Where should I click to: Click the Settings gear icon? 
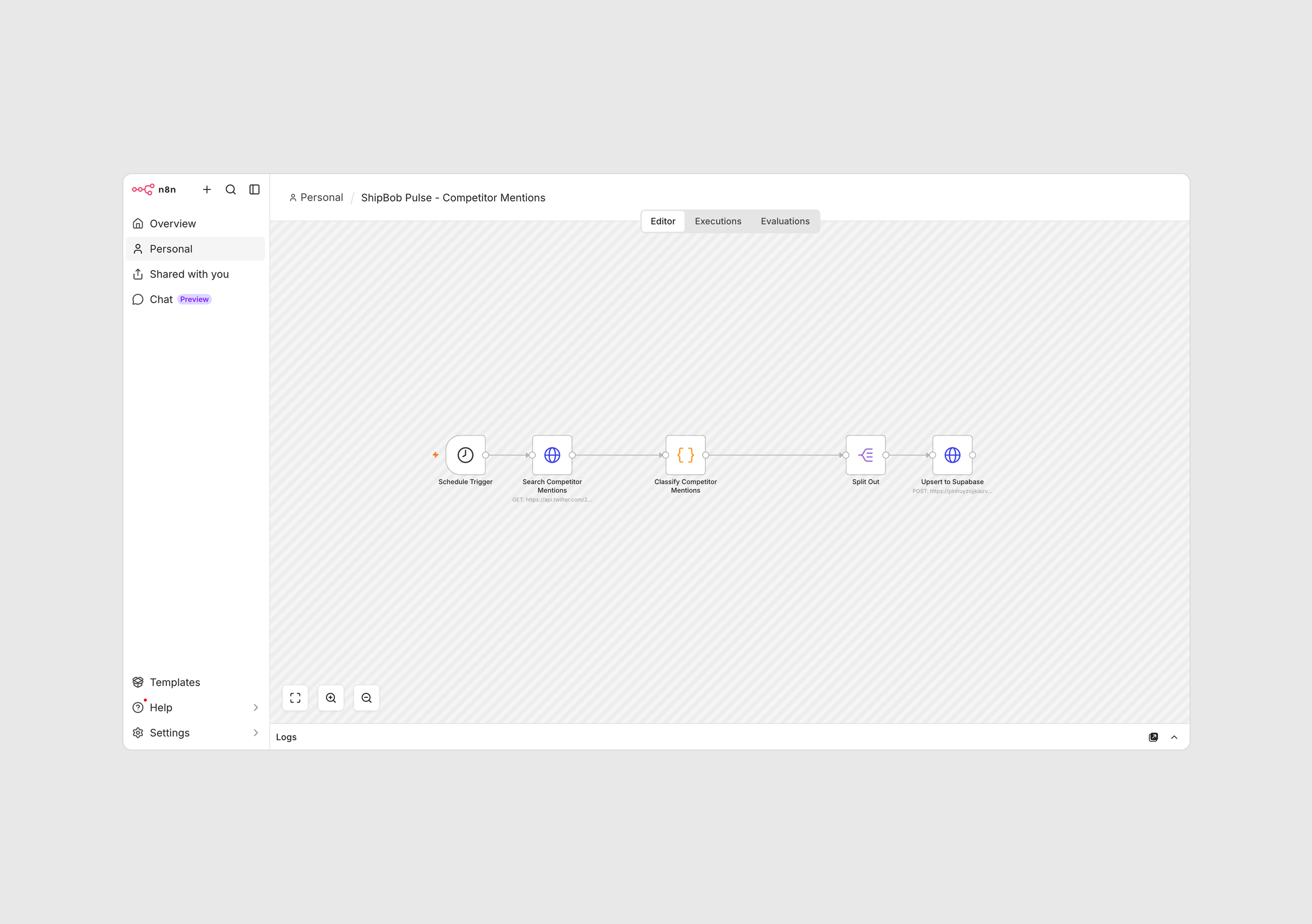(137, 732)
